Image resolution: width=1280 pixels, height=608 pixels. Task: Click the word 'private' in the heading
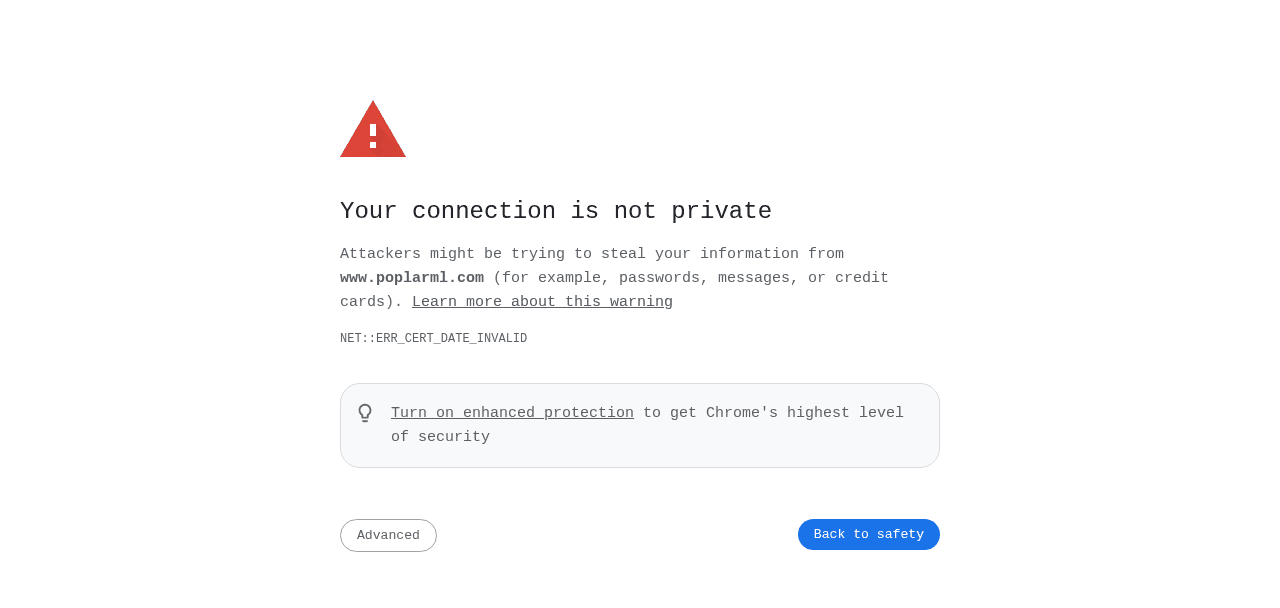click(x=721, y=212)
